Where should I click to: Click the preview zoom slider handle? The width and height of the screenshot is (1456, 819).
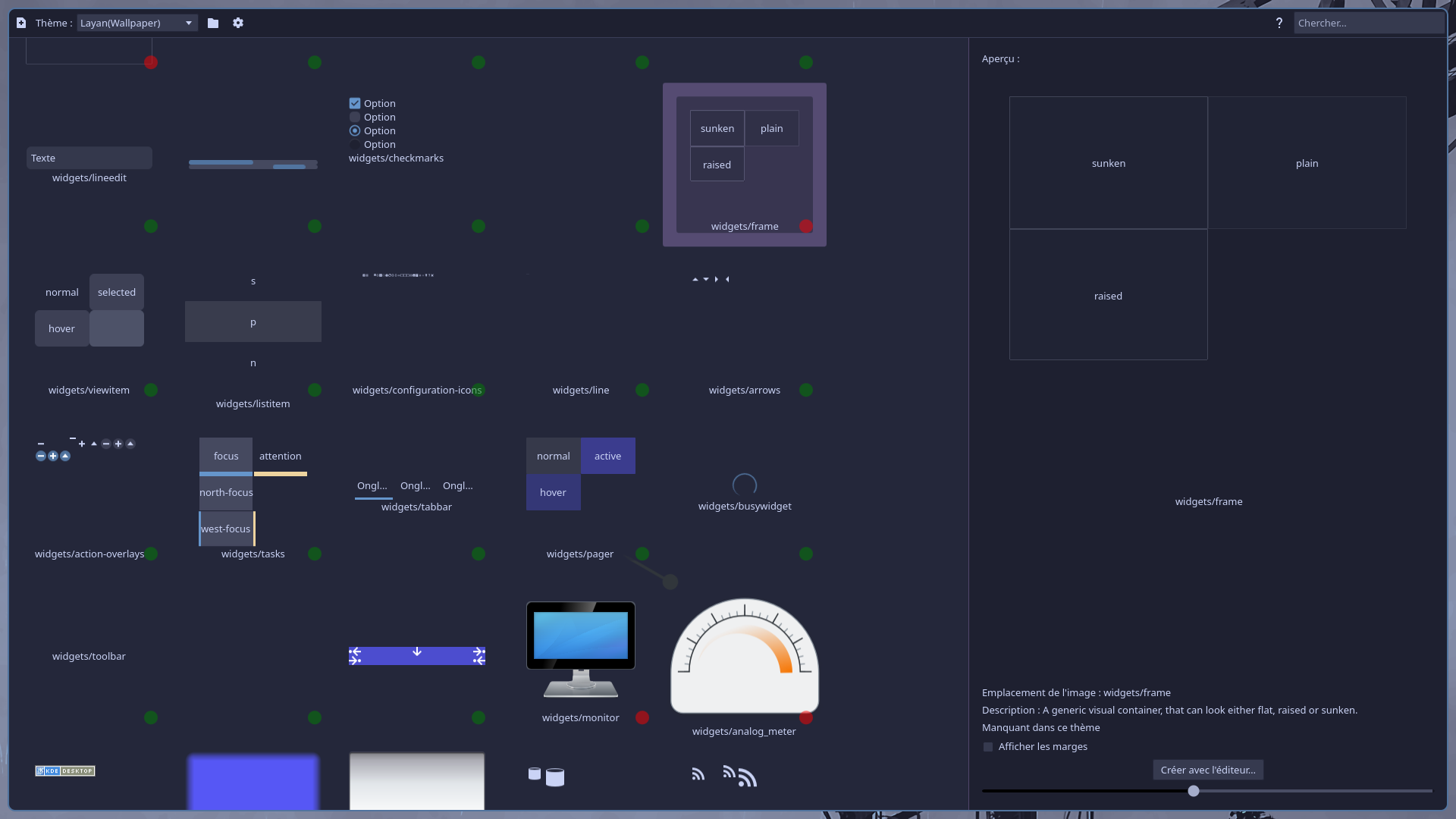[1194, 791]
